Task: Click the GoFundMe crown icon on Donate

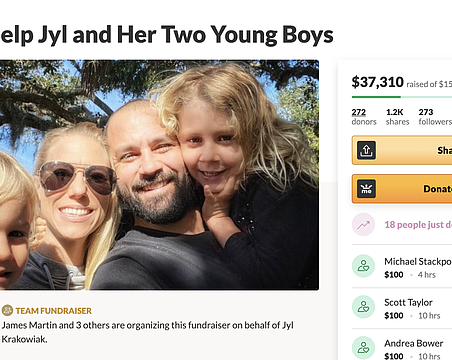Action: tap(367, 189)
